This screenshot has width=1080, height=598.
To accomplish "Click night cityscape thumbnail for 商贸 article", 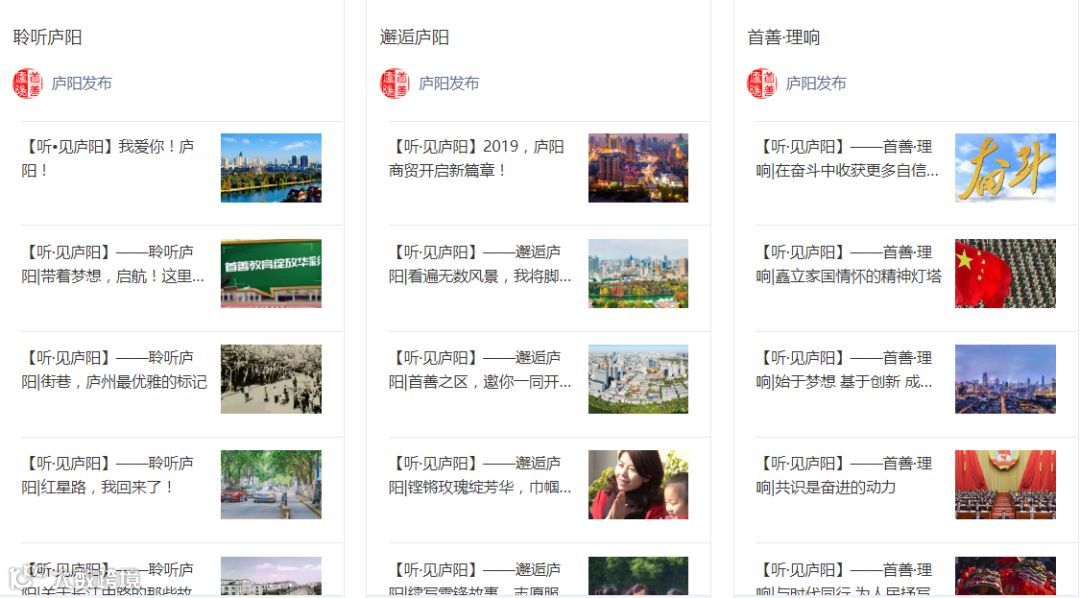I will click(638, 167).
